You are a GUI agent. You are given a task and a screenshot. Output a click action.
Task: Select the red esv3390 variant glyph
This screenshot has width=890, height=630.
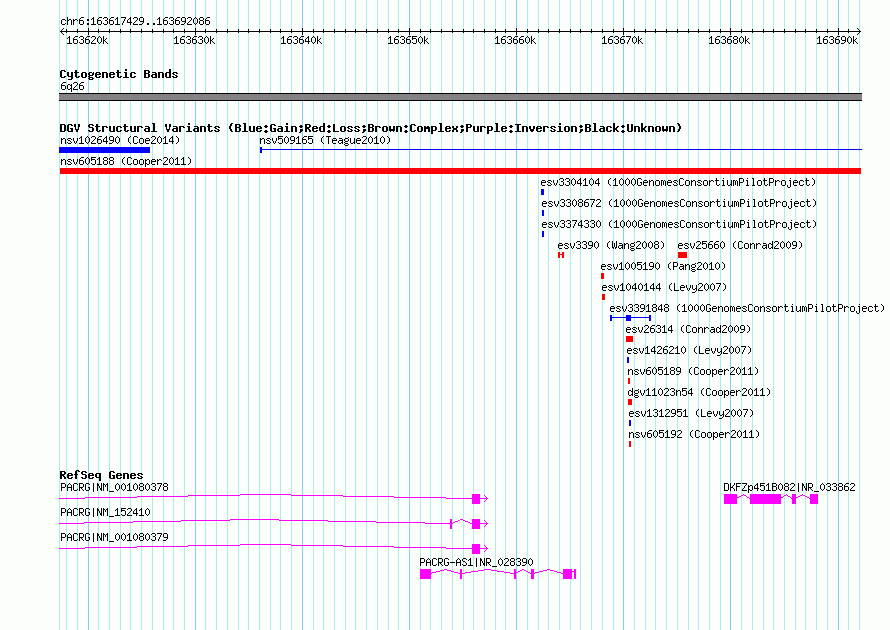coord(561,255)
